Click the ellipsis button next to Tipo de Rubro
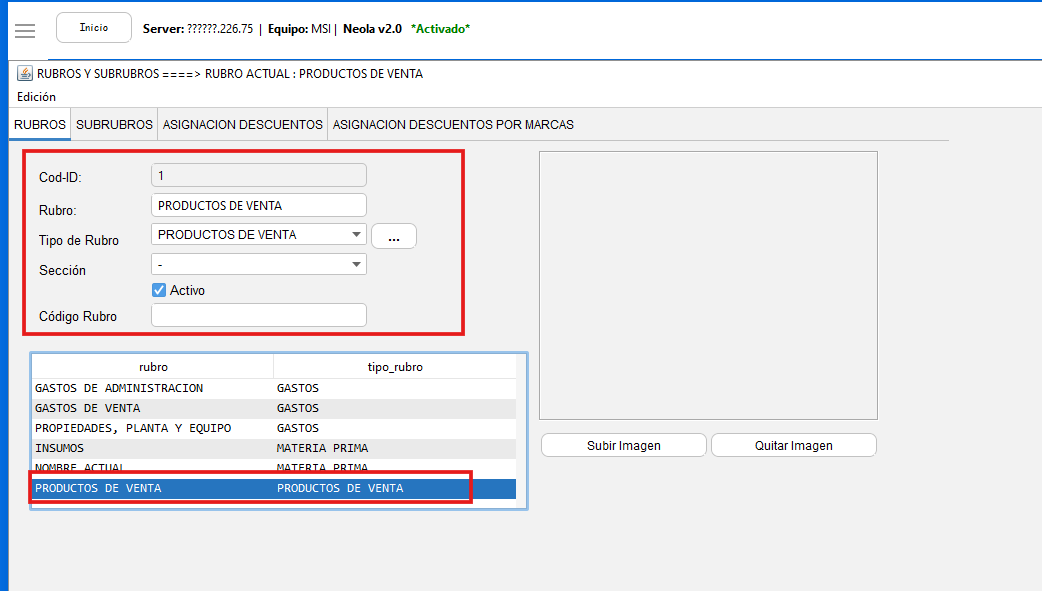The height and width of the screenshot is (591, 1042). click(x=393, y=236)
